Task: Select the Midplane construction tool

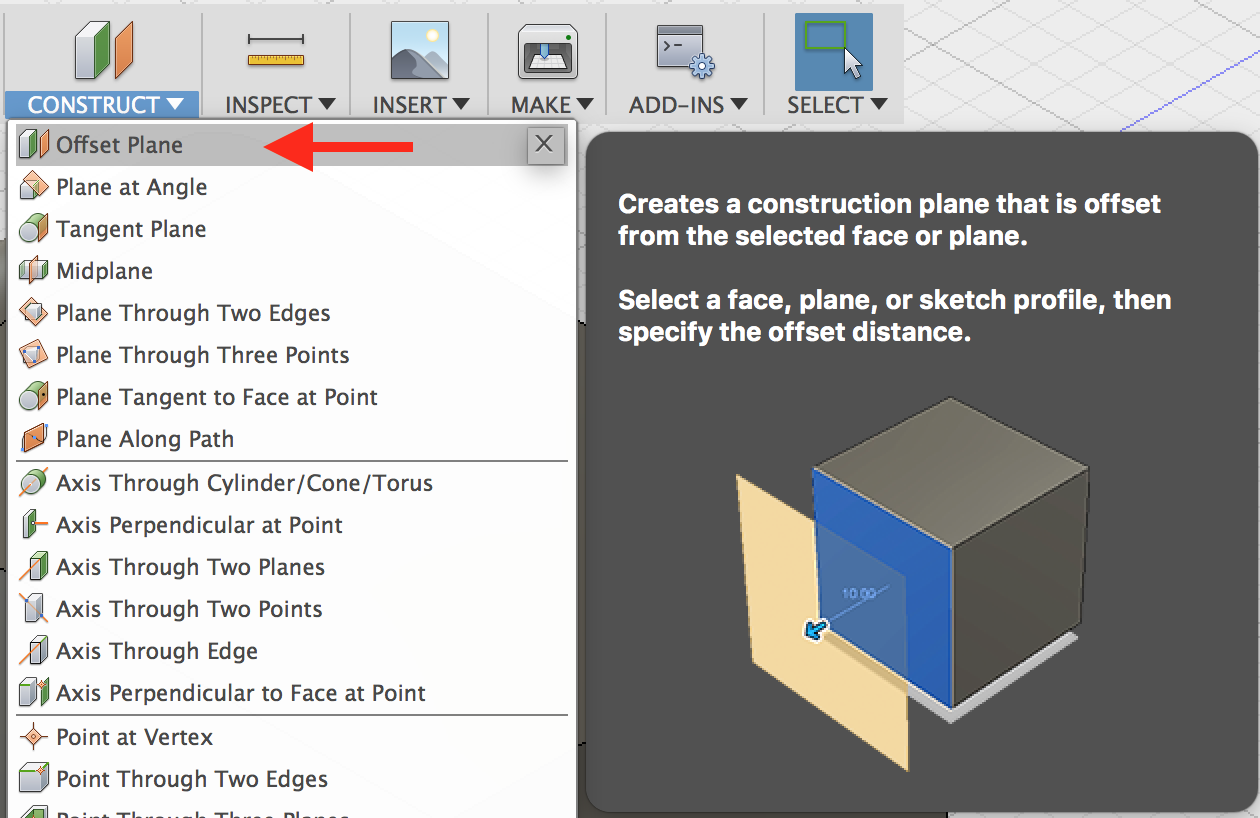Action: (x=105, y=270)
